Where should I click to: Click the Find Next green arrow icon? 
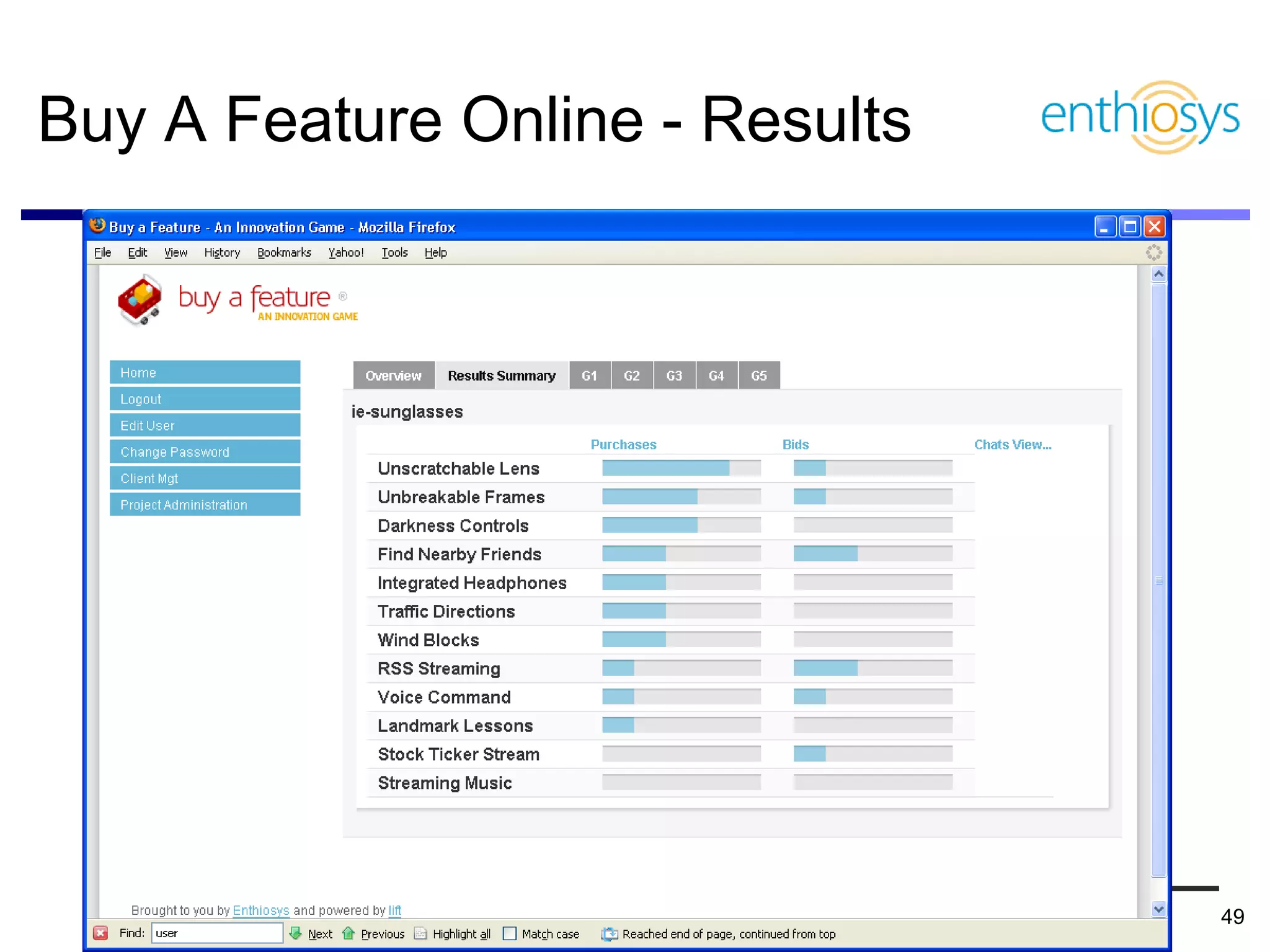coord(296,933)
